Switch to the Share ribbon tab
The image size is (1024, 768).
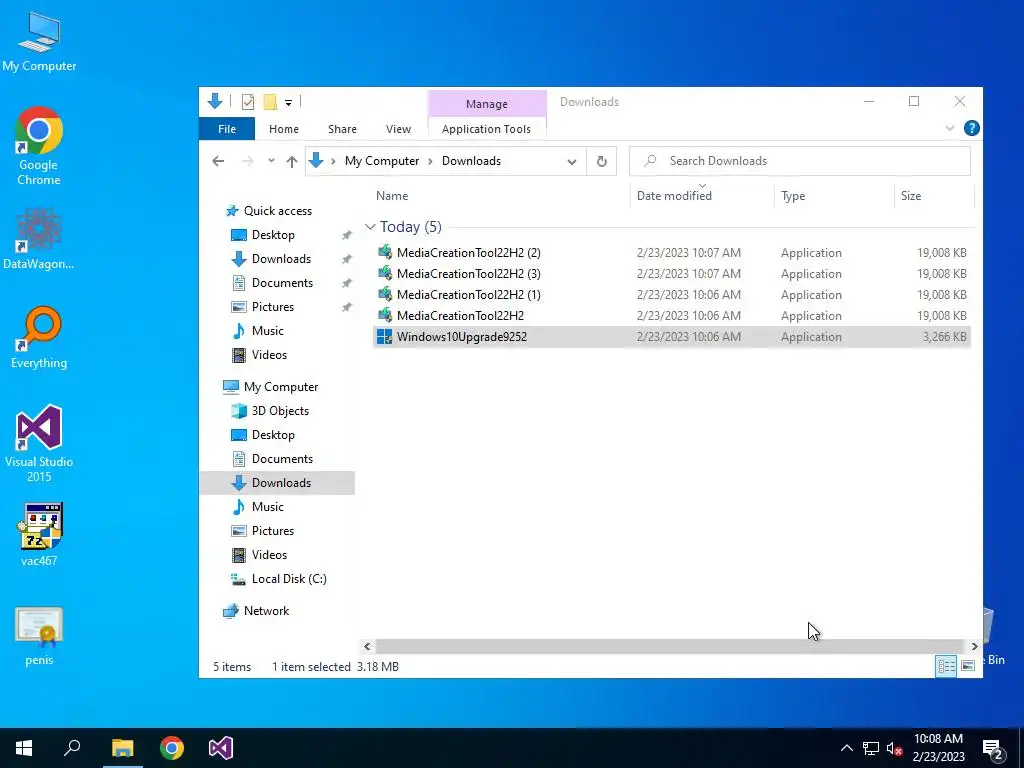[x=342, y=129]
